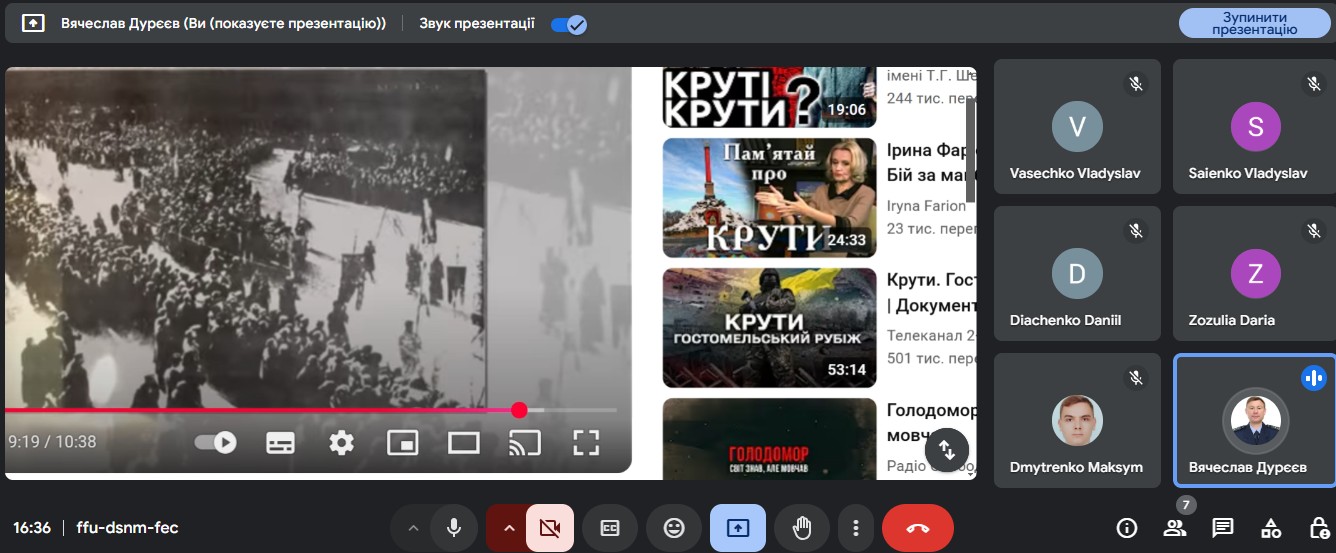Image resolution: width=1336 pixels, height=553 pixels.
Task: Toggle the microphone button in the call bar
Action: pyautogui.click(x=454, y=528)
